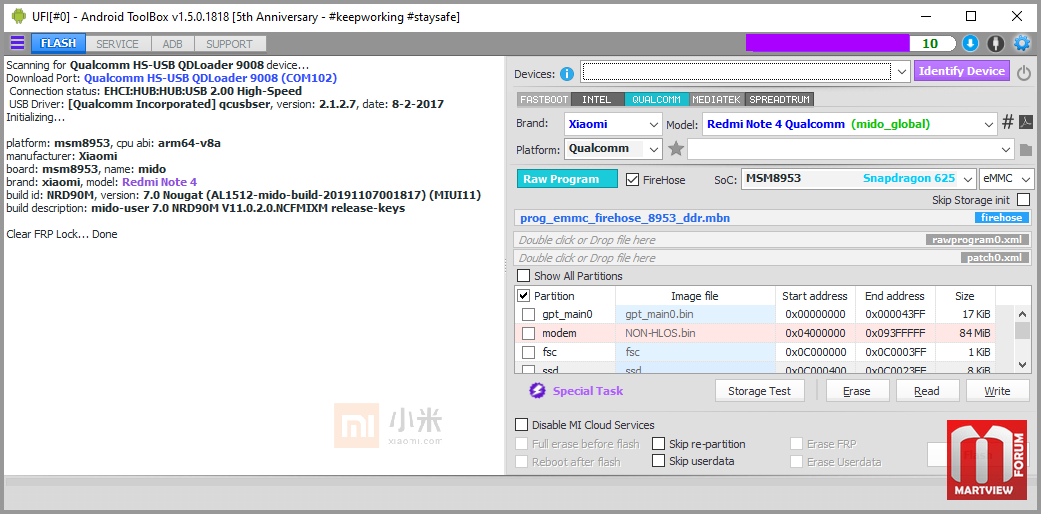
Task: Check the ssd partition checkbox
Action: (528, 370)
